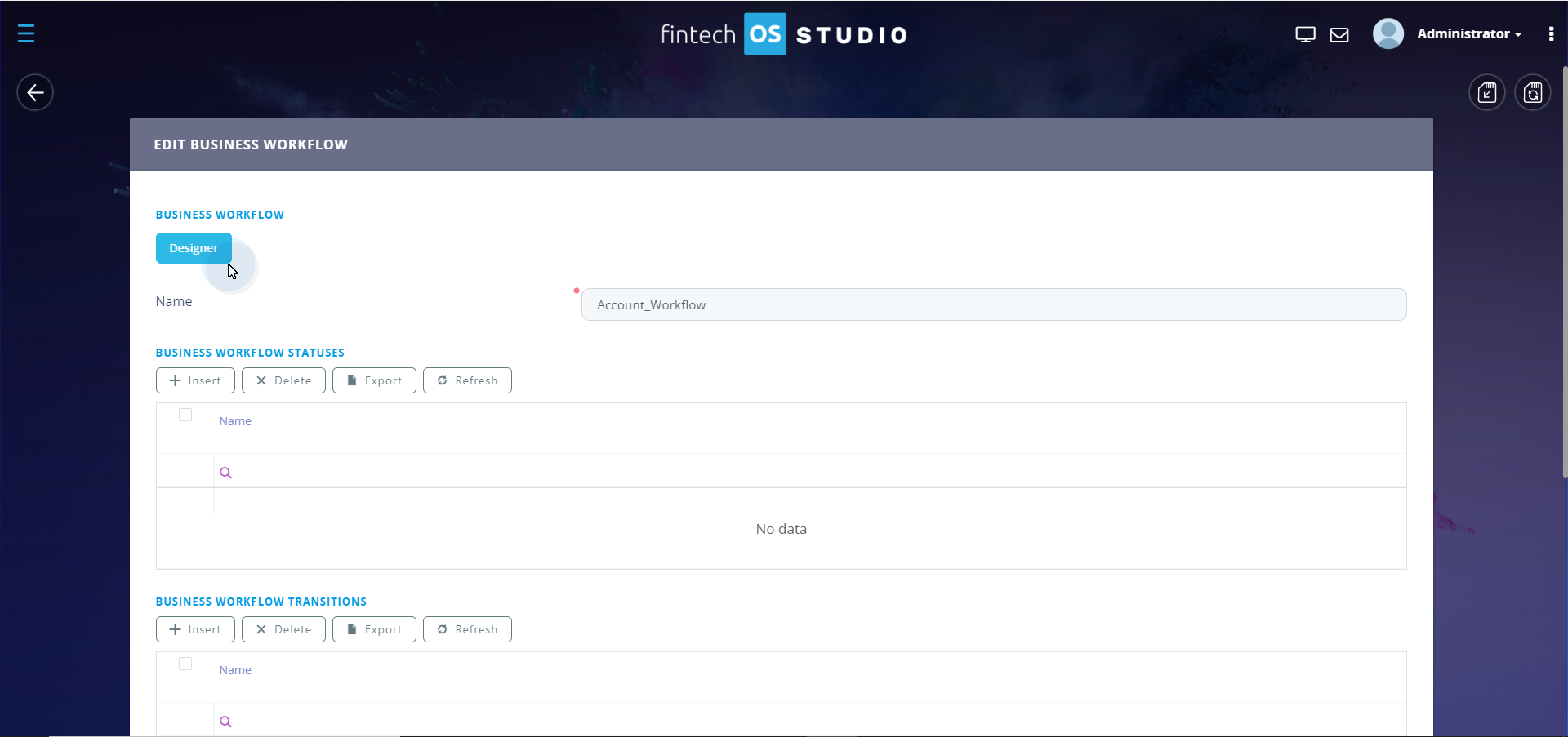Image resolution: width=1568 pixels, height=737 pixels.
Task: Click Delete under Business Workflow Statuses
Action: point(283,380)
